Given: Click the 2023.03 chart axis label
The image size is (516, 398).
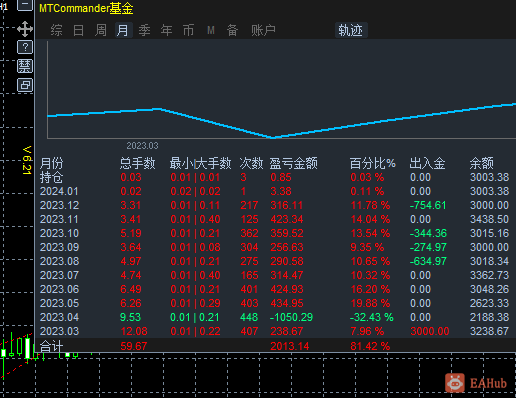Looking at the screenshot, I should (x=142, y=146).
